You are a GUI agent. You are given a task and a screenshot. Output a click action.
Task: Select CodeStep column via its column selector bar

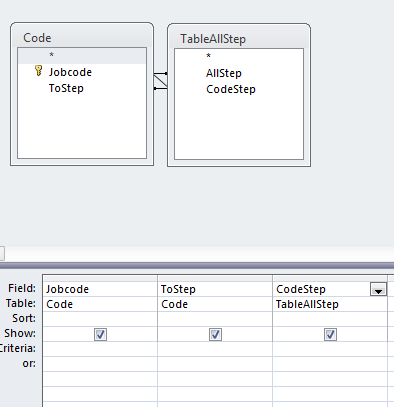coord(330,278)
